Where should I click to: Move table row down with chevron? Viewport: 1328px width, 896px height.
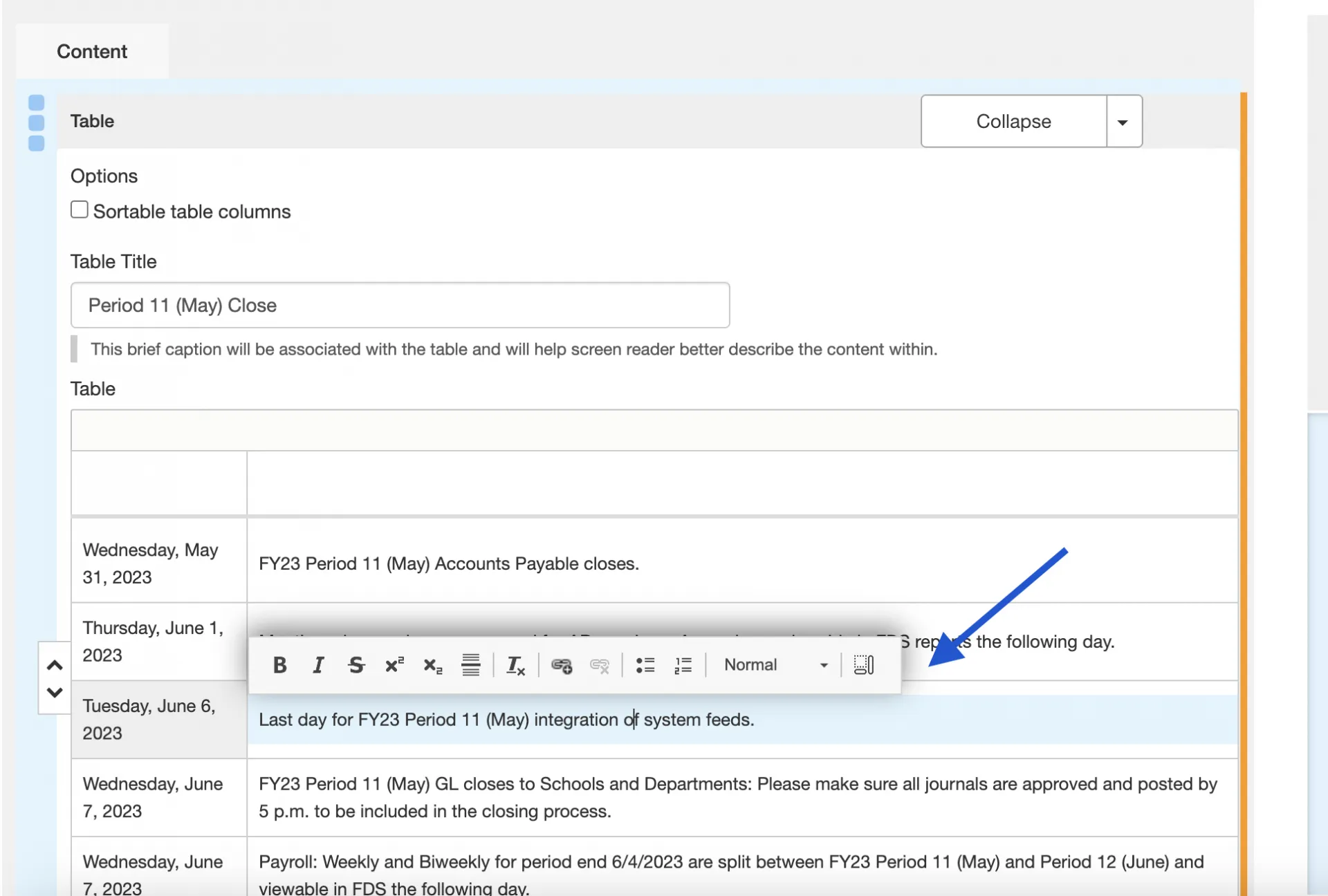click(55, 692)
